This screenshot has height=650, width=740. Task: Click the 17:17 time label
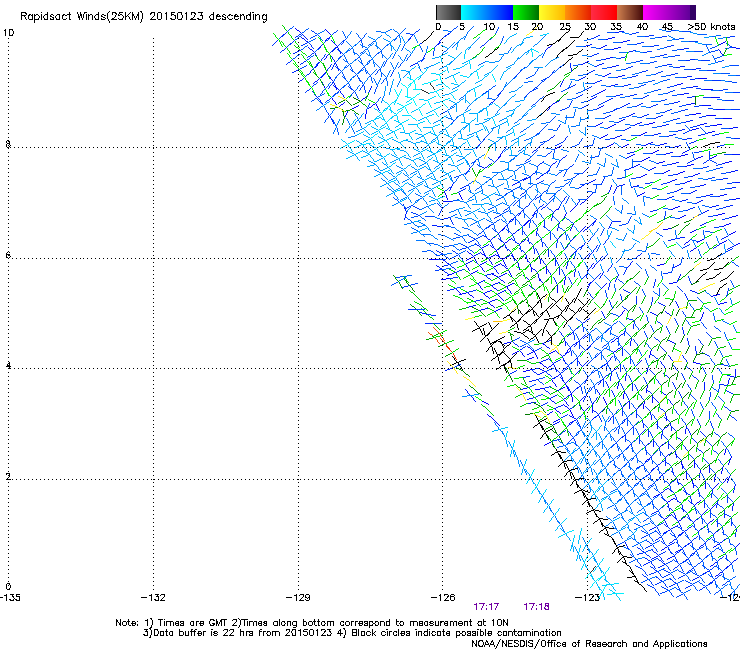pos(486,607)
